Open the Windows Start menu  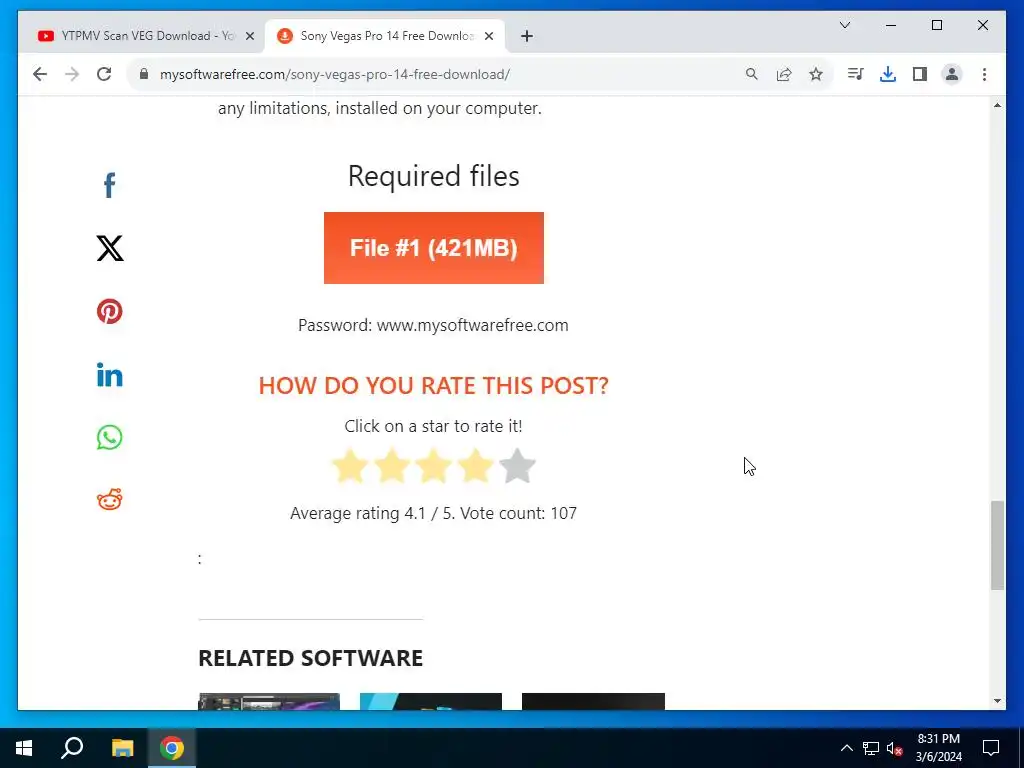[x=24, y=748]
